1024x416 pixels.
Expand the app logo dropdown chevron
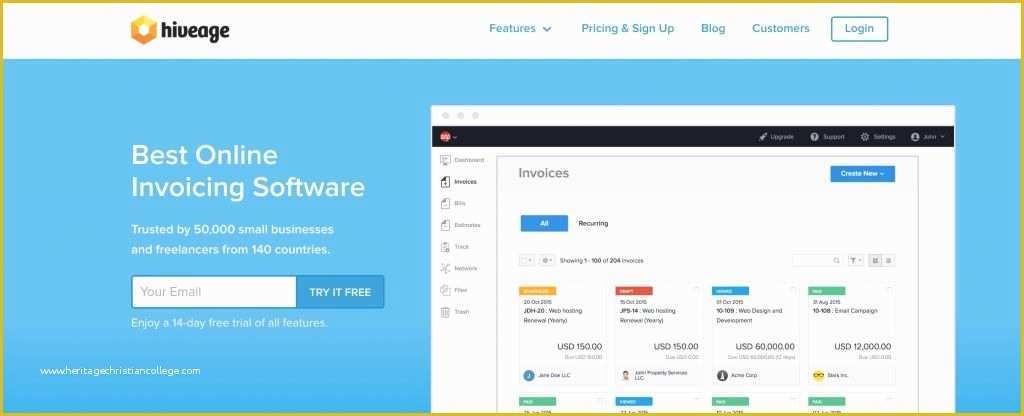point(455,137)
